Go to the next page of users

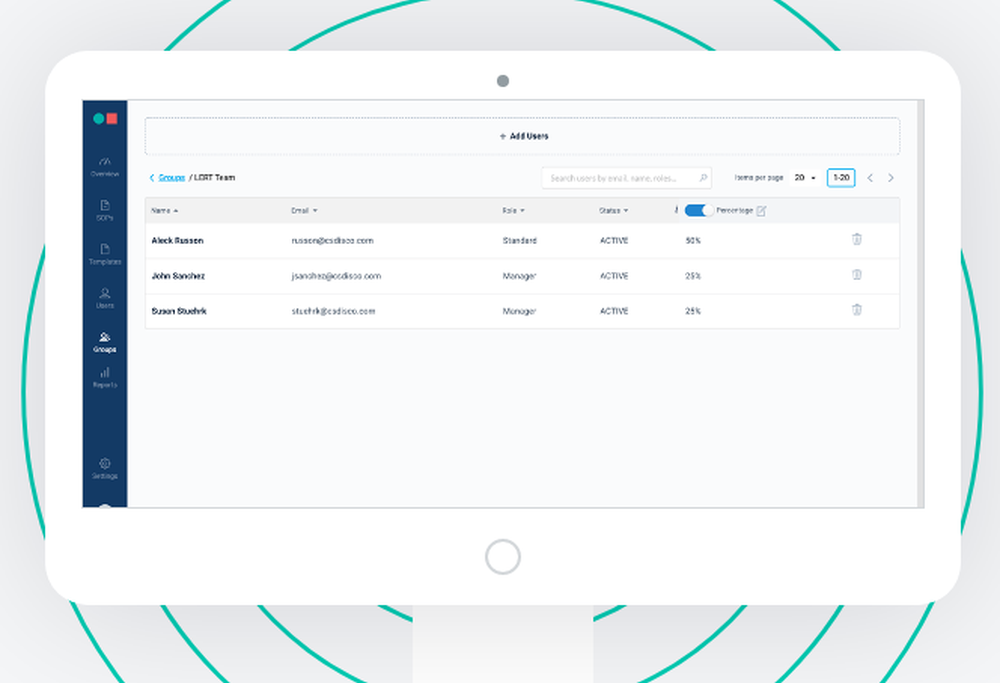click(891, 178)
